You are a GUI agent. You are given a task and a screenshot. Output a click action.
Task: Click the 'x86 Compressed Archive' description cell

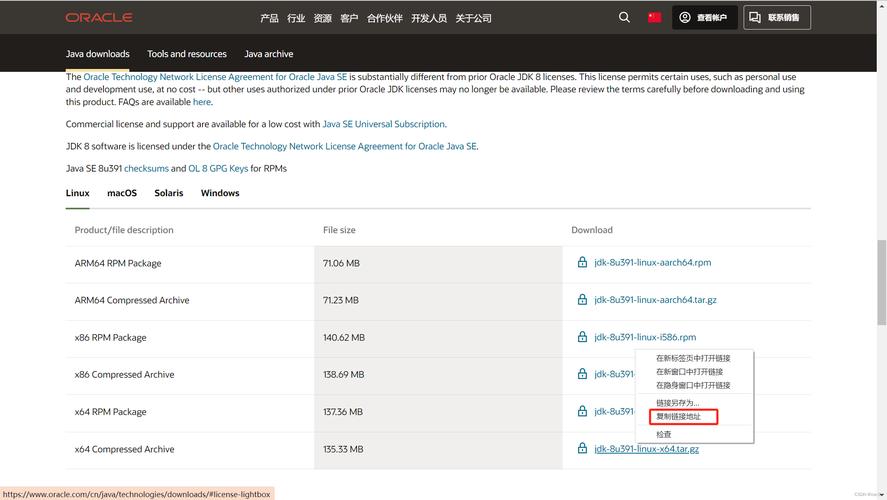tap(190, 374)
